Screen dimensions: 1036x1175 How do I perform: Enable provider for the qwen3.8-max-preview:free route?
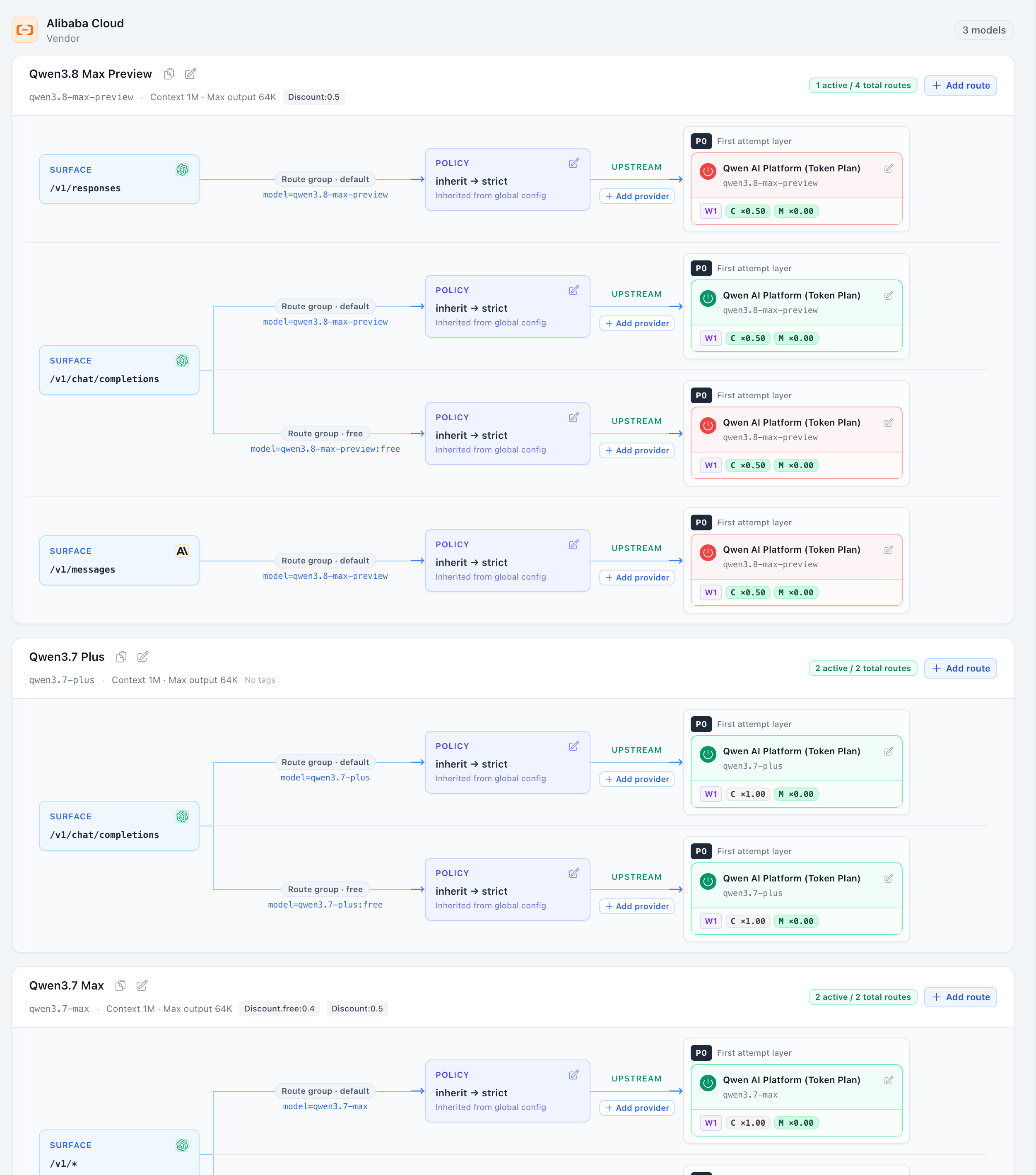pyautogui.click(x=708, y=425)
